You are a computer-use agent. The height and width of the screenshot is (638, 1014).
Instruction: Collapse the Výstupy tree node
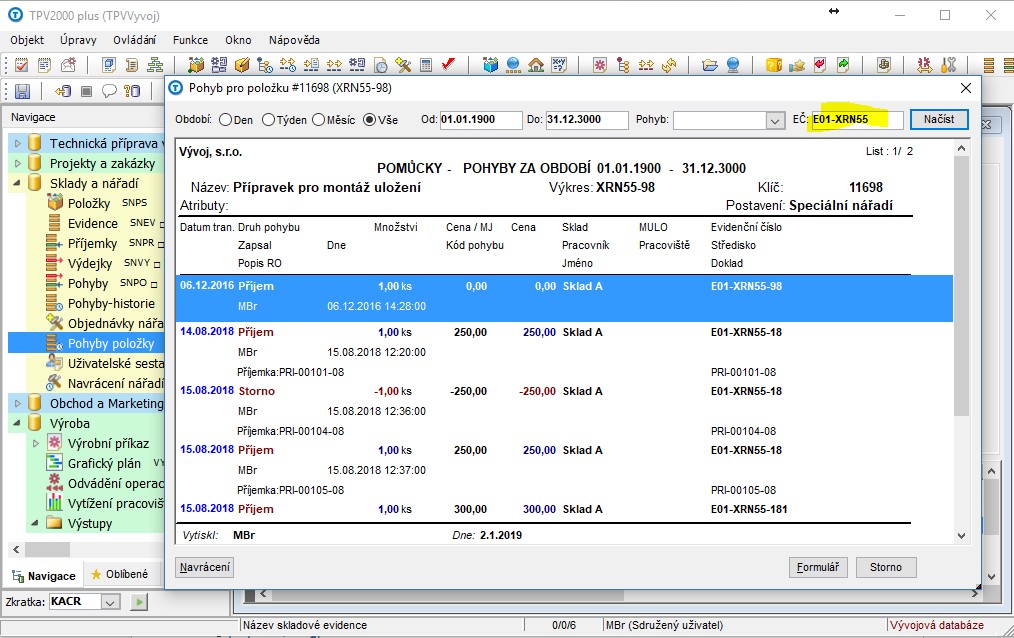tap(36, 523)
